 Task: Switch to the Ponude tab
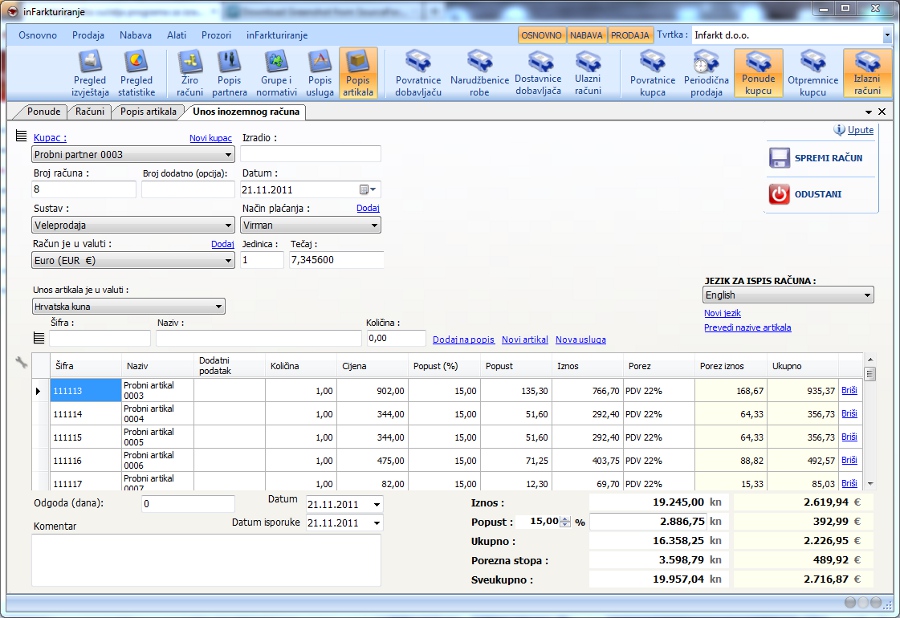tap(44, 111)
